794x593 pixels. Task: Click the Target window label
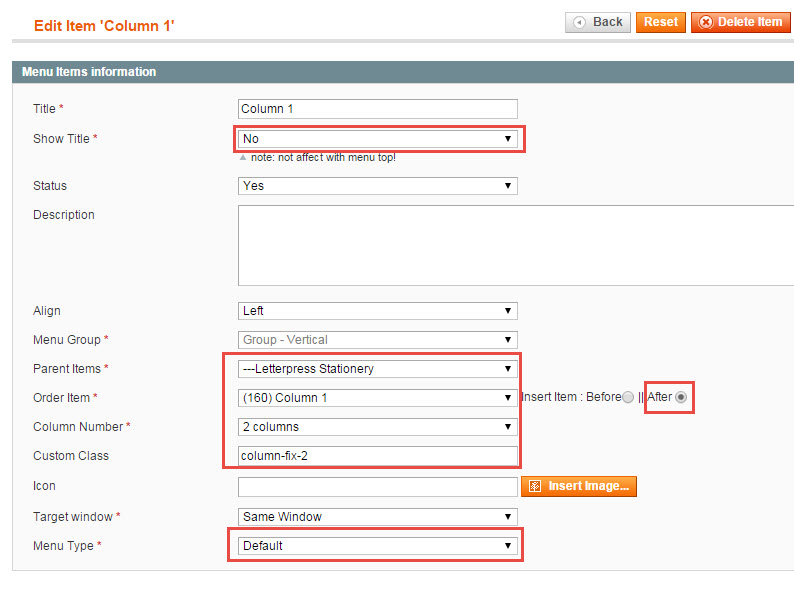[73, 517]
